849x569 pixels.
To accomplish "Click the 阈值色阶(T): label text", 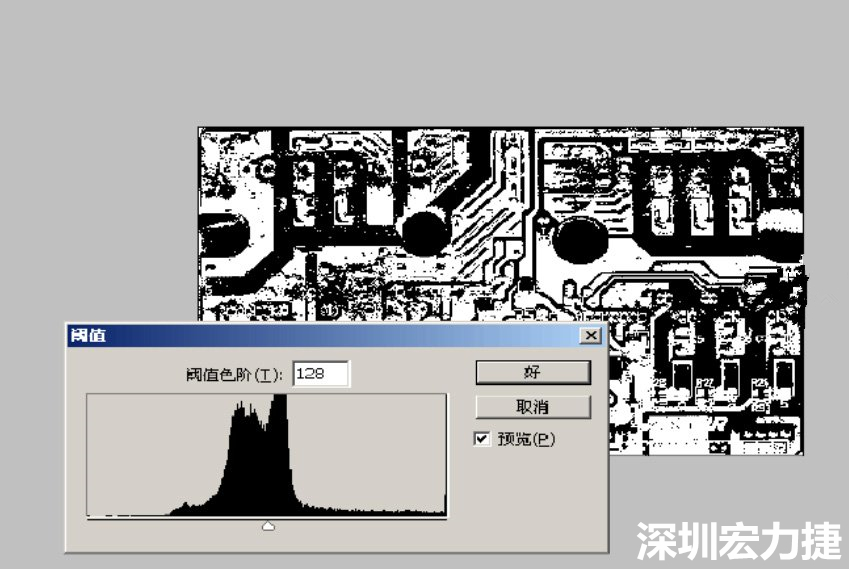I will [x=234, y=375].
